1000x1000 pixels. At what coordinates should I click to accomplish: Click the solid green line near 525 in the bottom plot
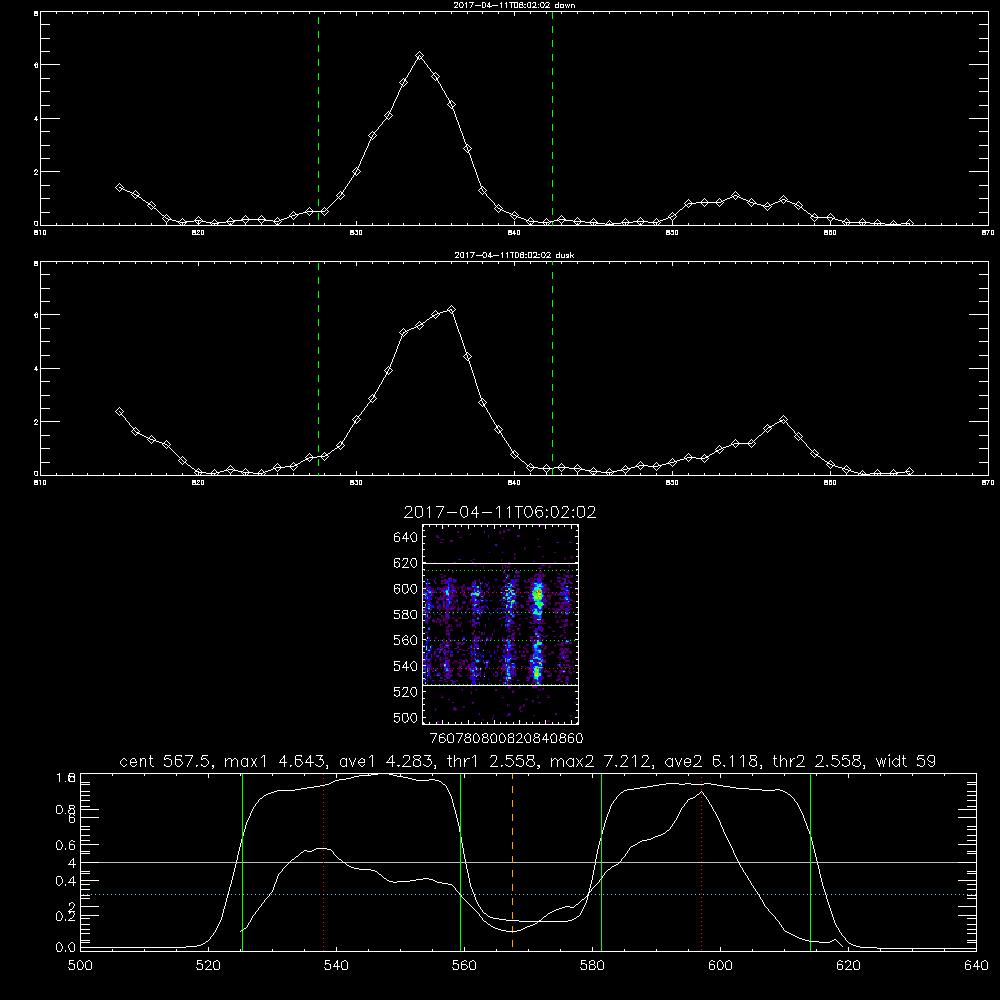pos(242,861)
